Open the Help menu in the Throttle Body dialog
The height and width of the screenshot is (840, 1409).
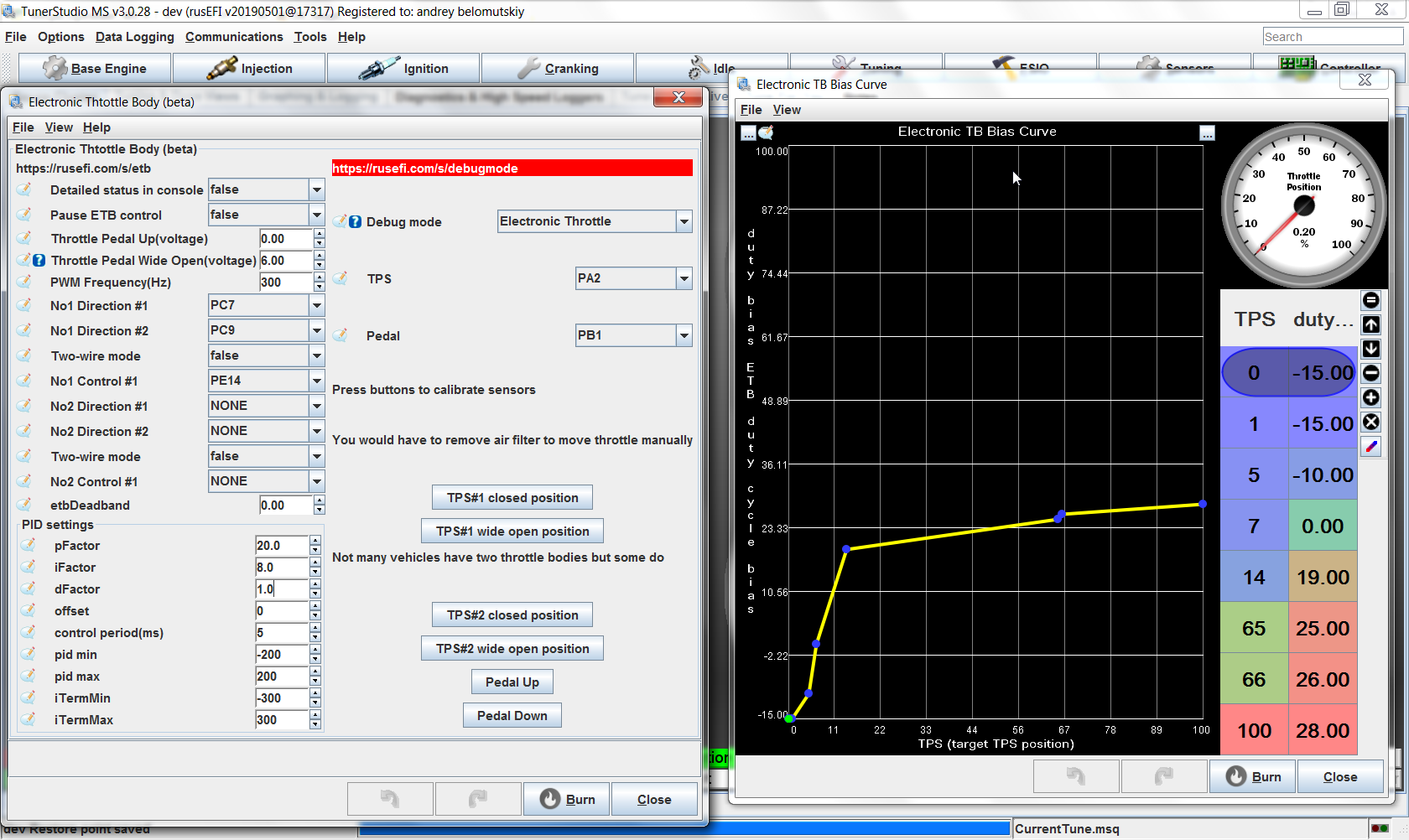pos(96,127)
